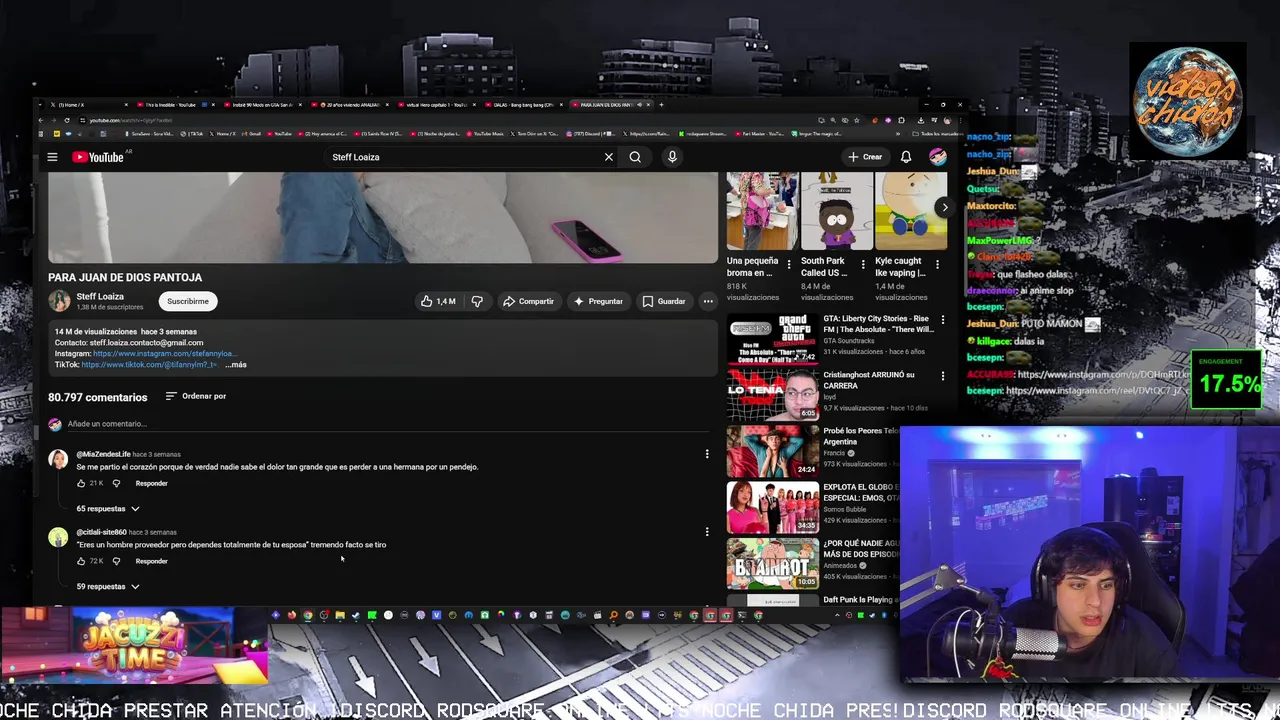Switch to the DALAS - Bang bang bang tab
Viewport: 1280px width, 720px height.
coord(522,104)
